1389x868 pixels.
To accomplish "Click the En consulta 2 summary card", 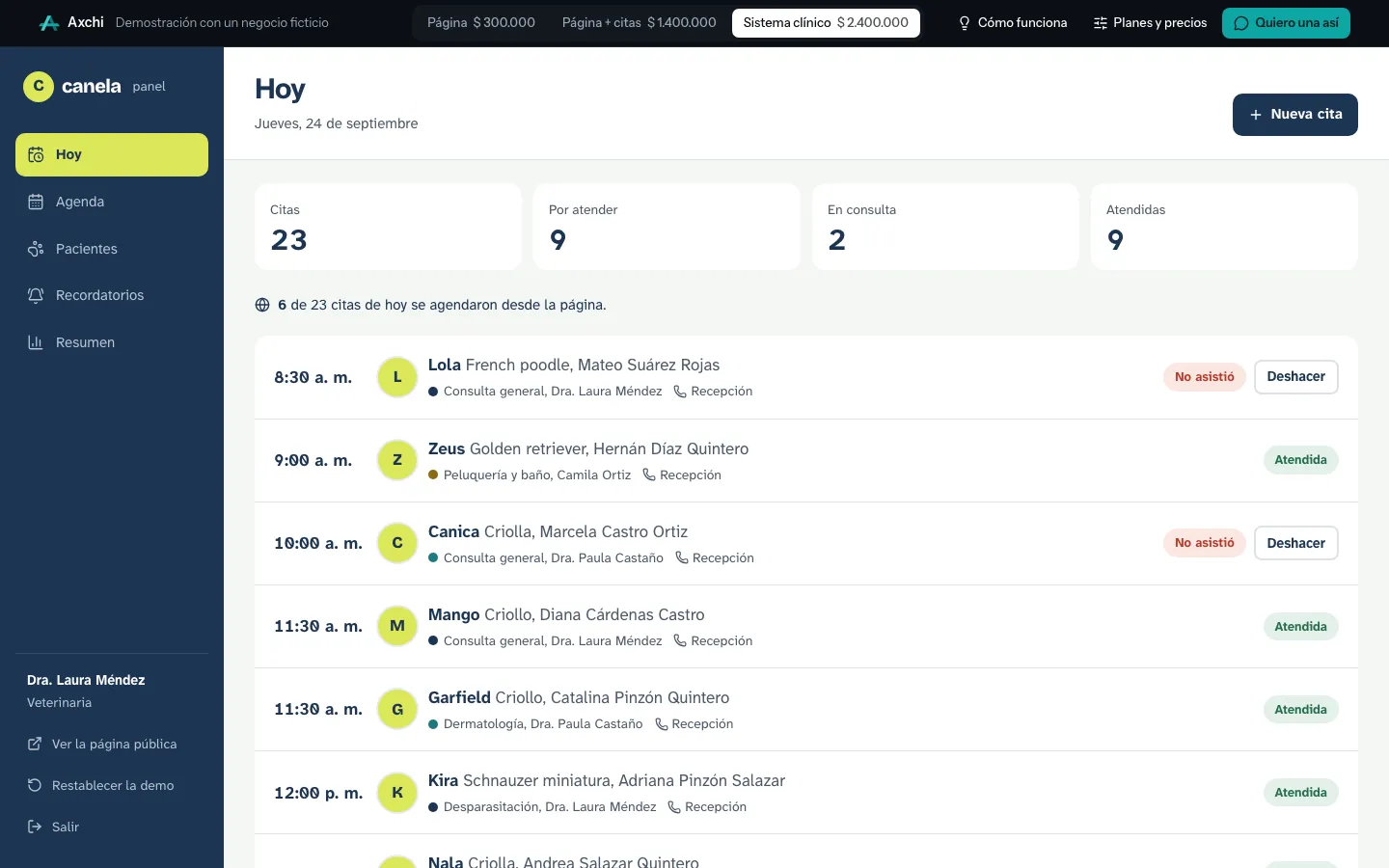I will point(945,227).
